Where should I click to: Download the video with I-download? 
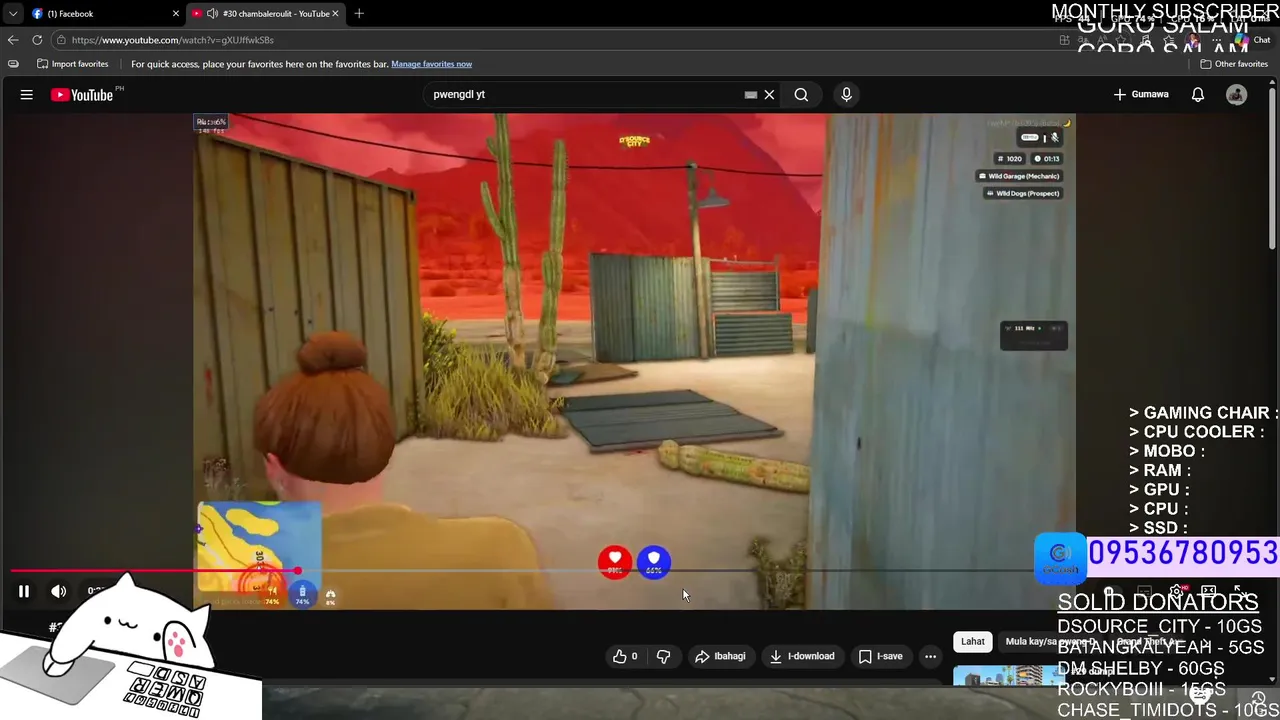pos(801,657)
